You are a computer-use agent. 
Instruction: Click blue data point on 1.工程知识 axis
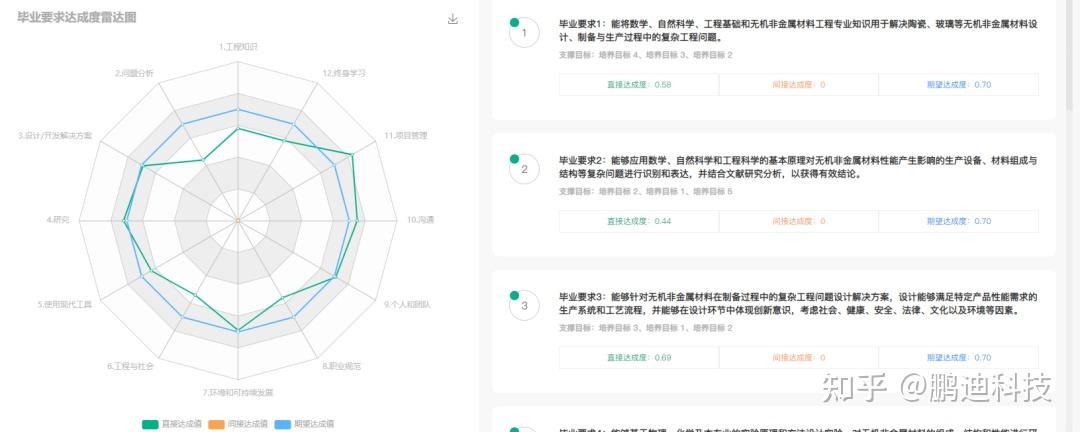238,110
